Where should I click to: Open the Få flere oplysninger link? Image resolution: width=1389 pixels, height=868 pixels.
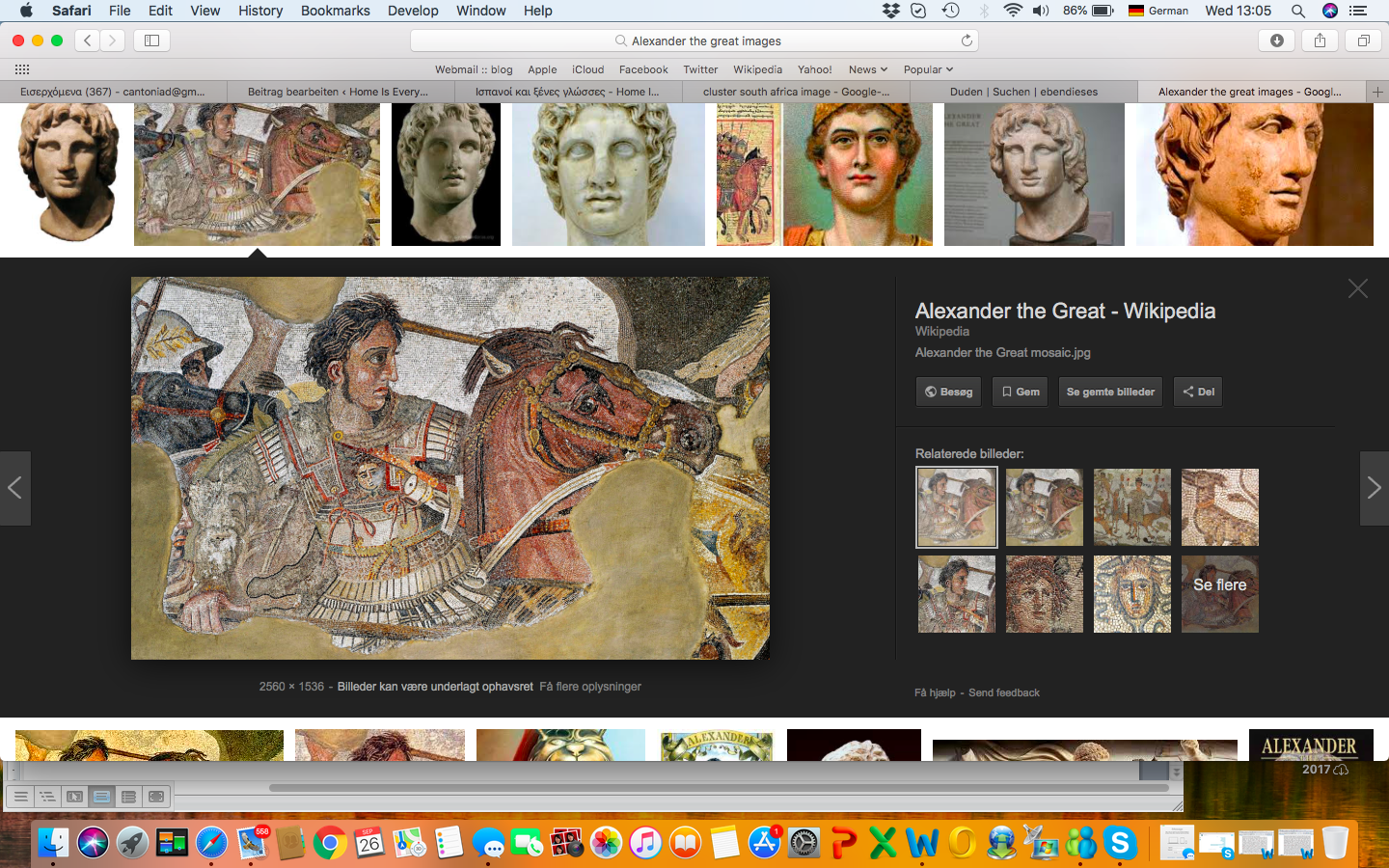590,687
